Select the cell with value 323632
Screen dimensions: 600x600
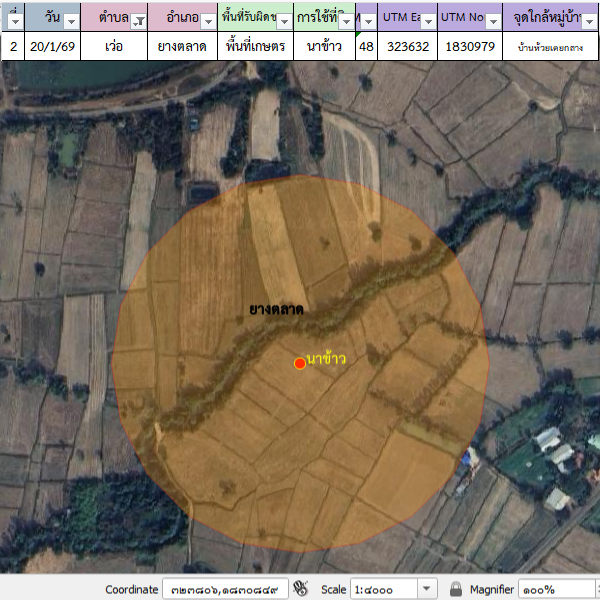(407, 46)
